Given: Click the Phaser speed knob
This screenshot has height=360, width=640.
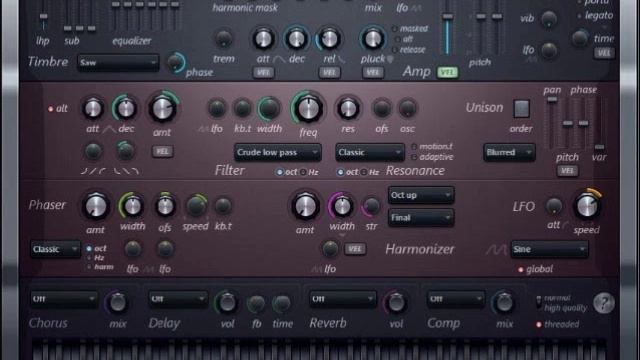Looking at the screenshot, I should [196, 206].
